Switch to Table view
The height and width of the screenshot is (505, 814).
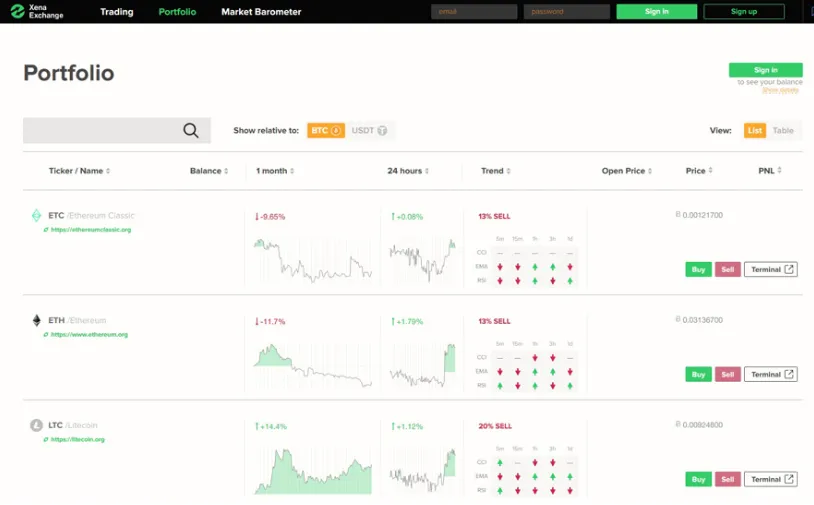click(783, 130)
